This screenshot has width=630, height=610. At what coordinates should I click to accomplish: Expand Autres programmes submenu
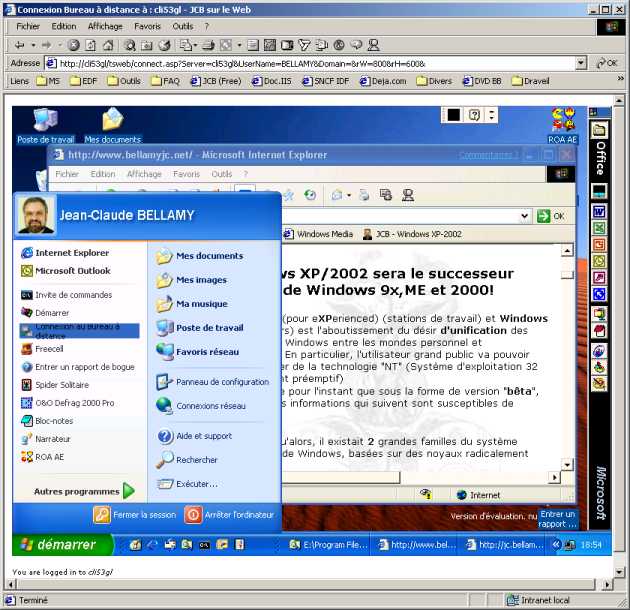point(85,491)
